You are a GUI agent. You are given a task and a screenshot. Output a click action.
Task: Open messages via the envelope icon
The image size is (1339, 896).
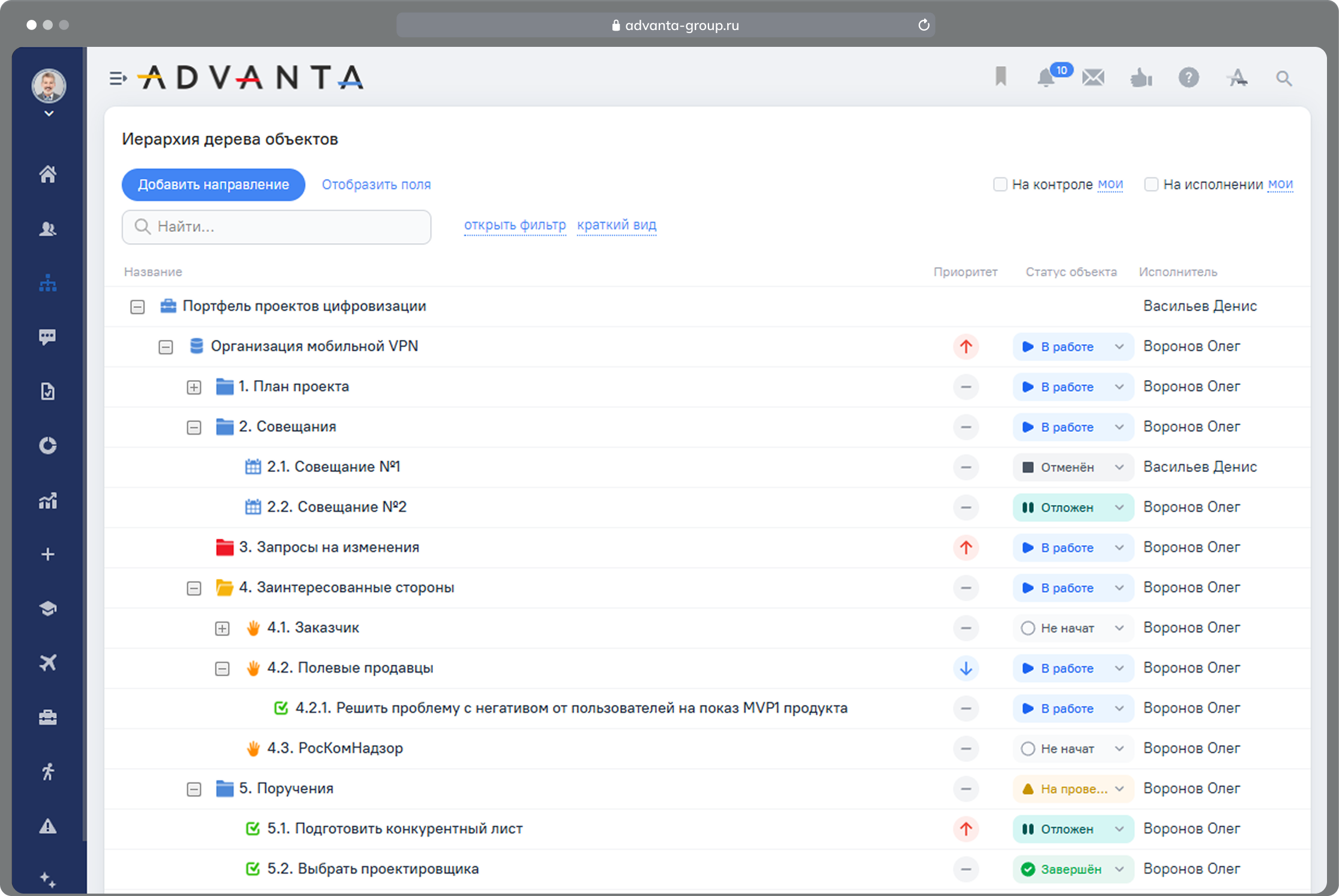click(x=1093, y=77)
